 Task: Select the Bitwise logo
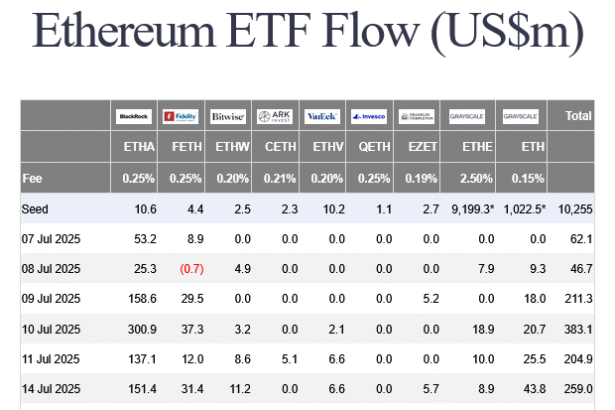[228, 116]
